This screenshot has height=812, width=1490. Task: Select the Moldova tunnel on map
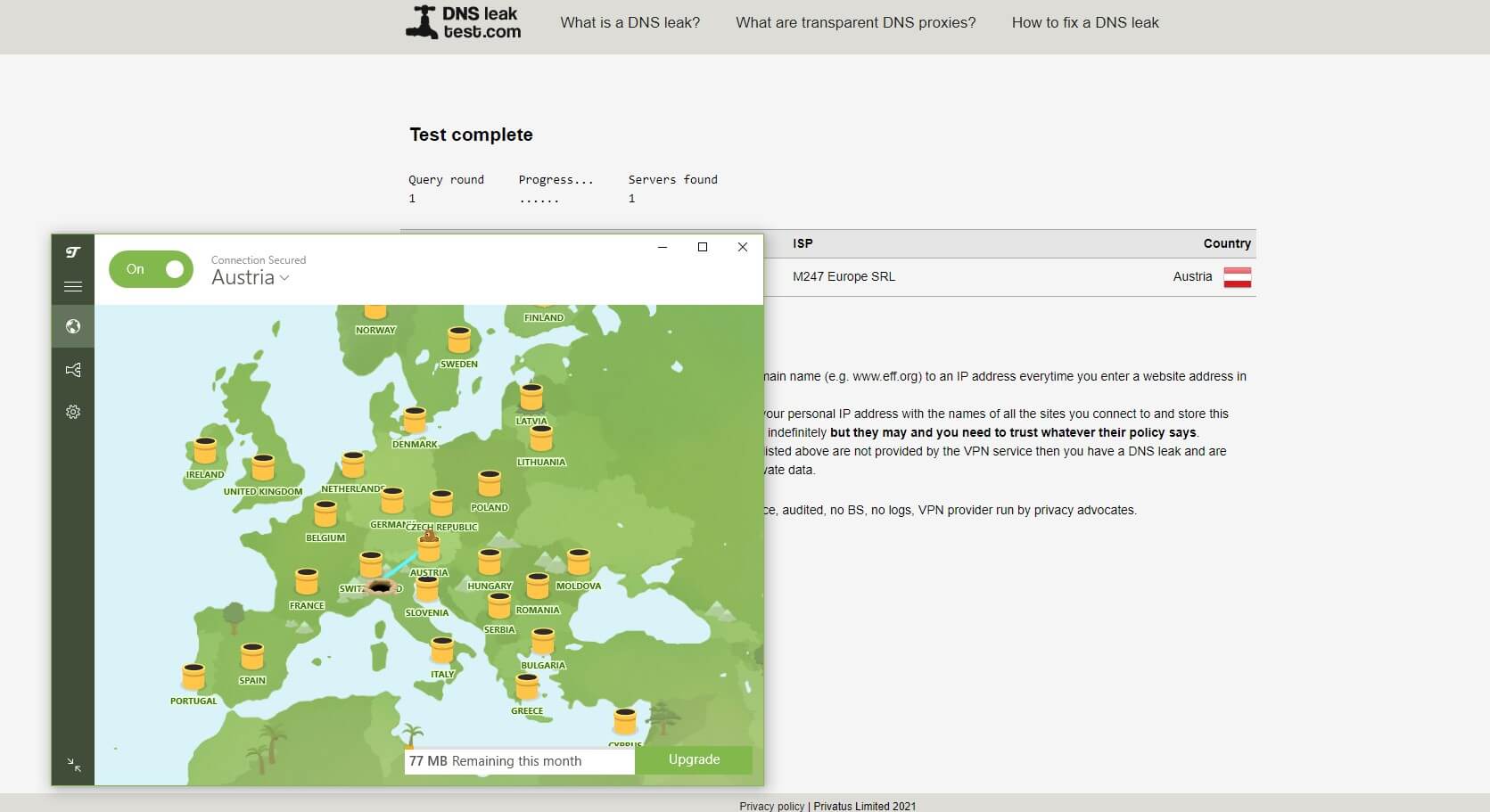pos(579,562)
